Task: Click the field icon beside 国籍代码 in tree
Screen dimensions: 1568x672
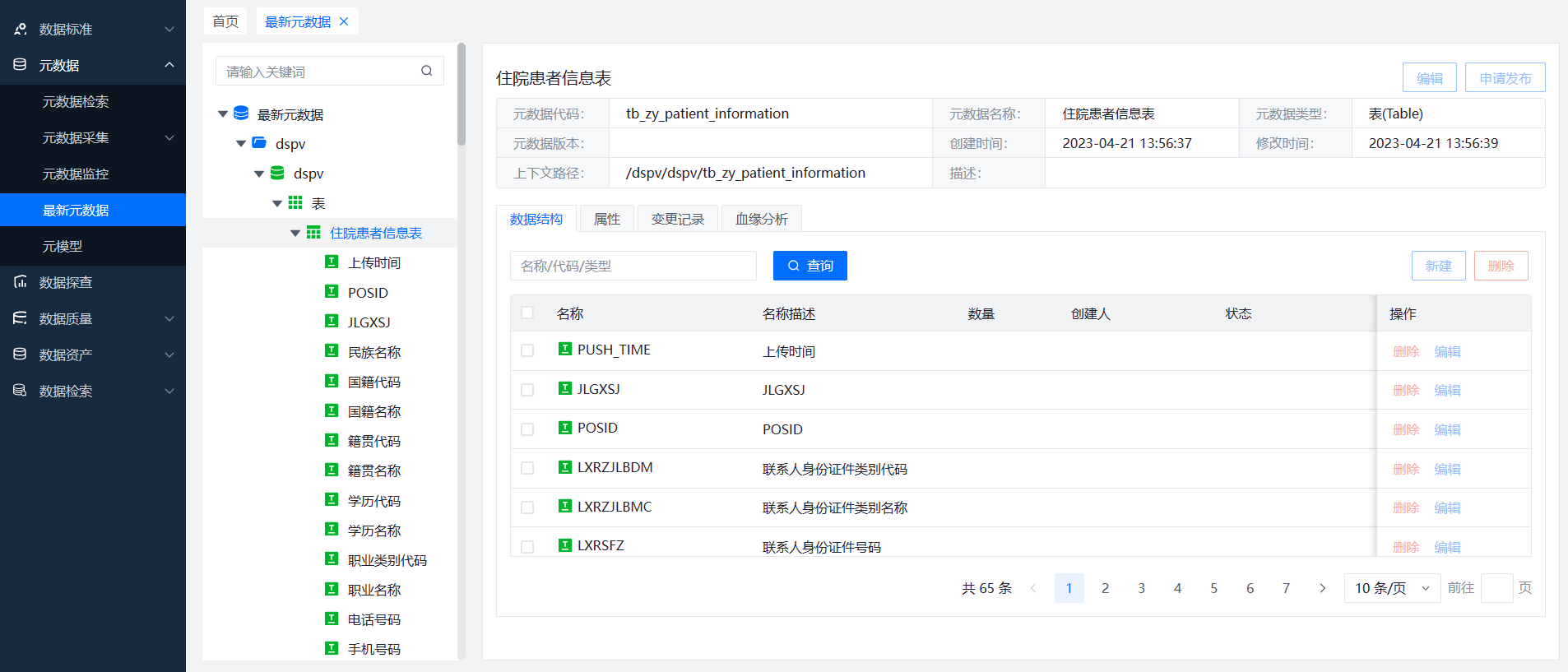Action: (x=332, y=381)
